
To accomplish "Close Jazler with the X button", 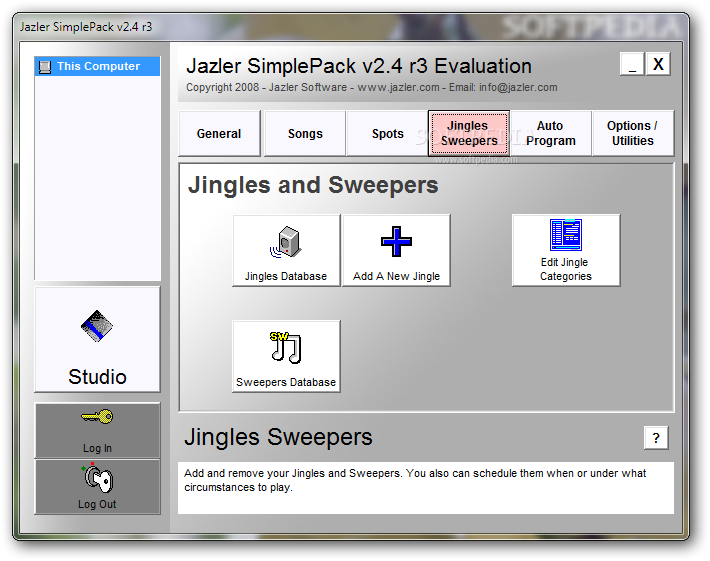I will coord(658,64).
